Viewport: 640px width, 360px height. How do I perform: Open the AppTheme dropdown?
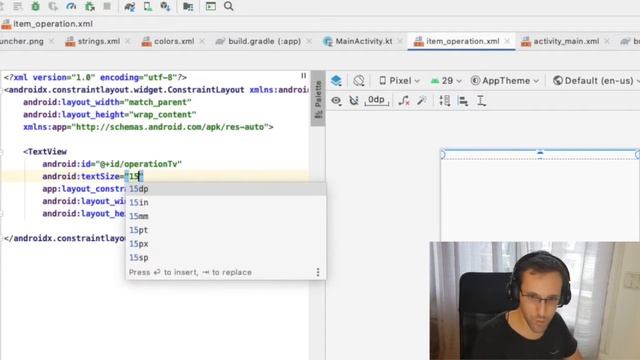pos(505,80)
